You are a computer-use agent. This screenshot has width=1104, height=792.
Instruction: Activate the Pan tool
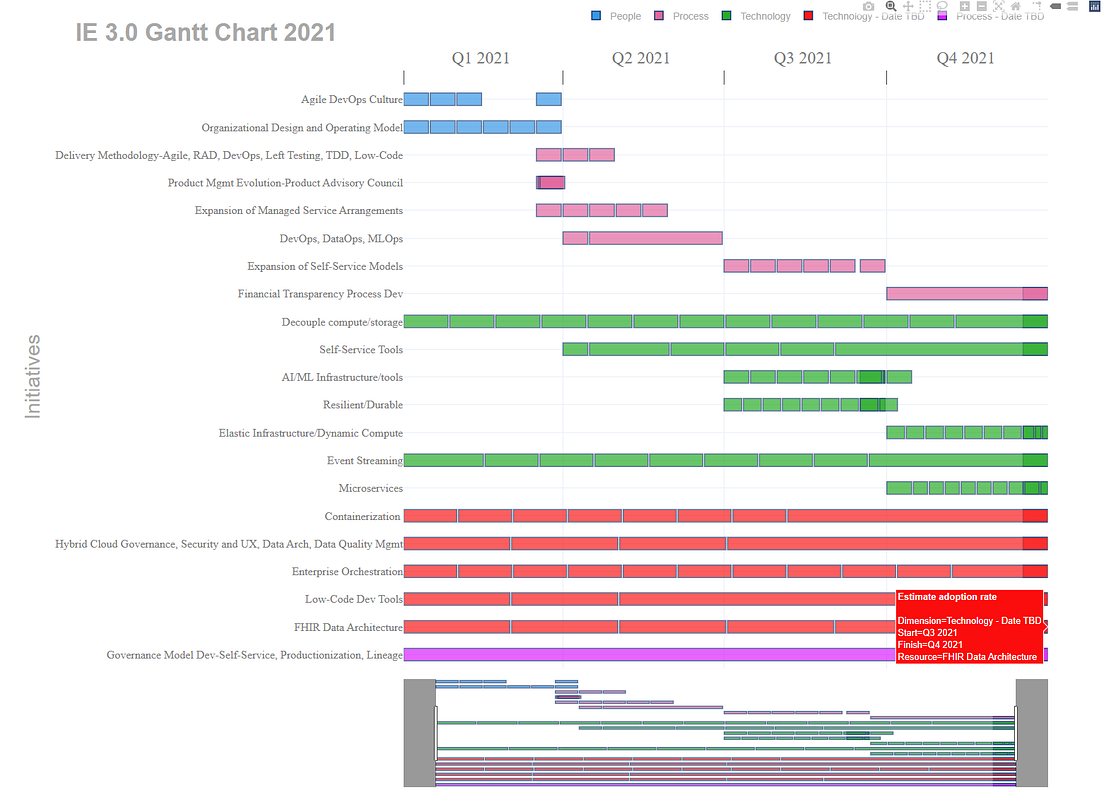(x=909, y=6)
